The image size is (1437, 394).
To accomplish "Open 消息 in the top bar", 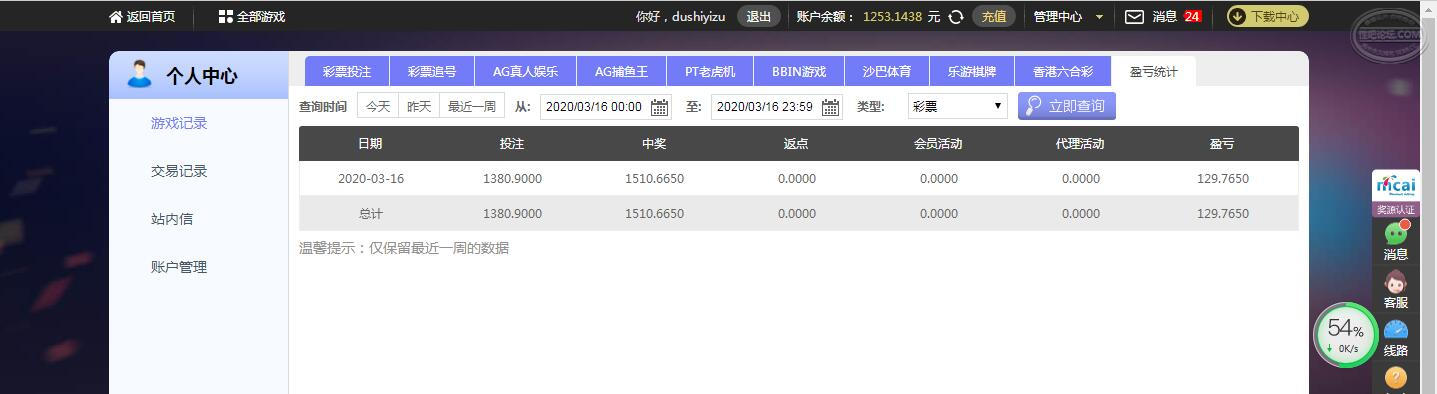I will [1164, 16].
